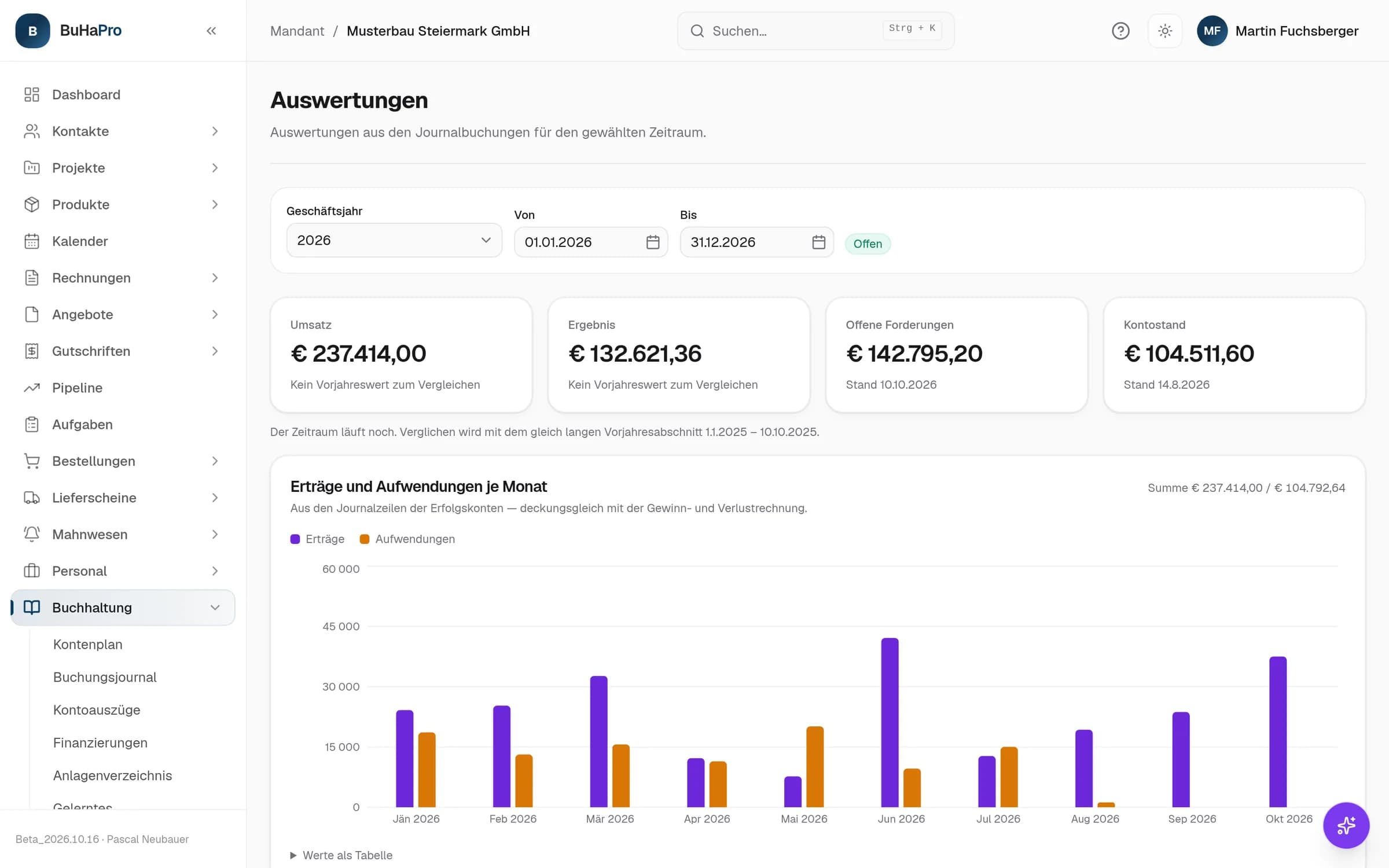Click Musterbau Steiermark GmbH breadcrumb
1389x868 pixels.
tap(438, 31)
